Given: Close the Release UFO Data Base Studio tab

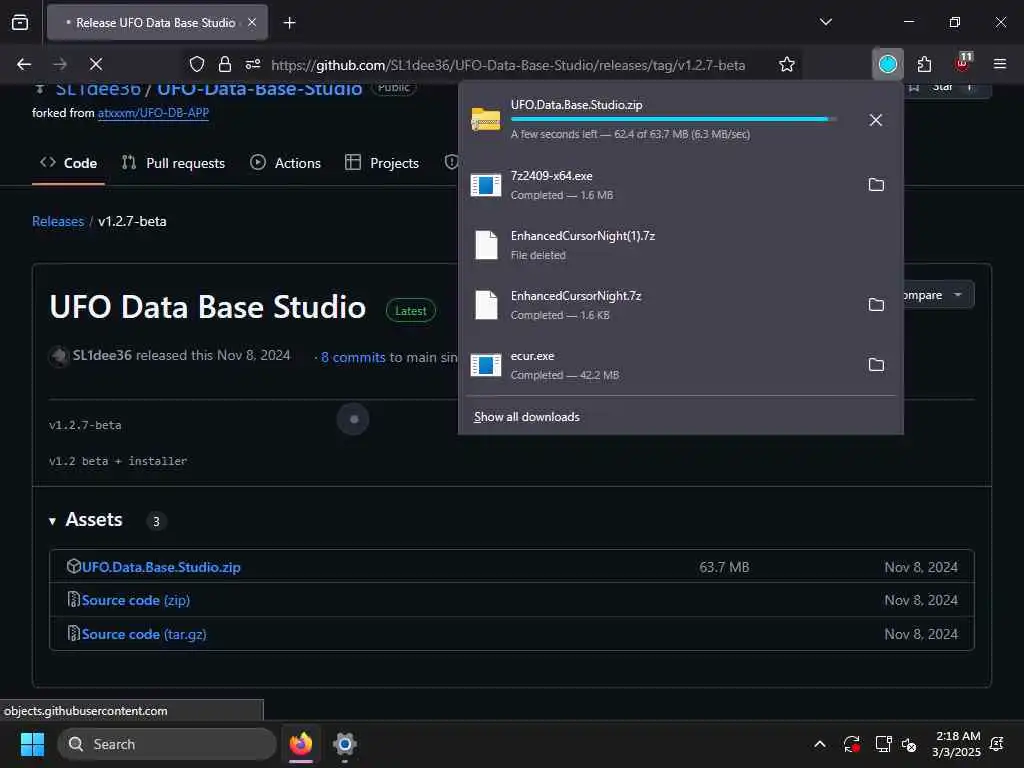Looking at the screenshot, I should pyautogui.click(x=252, y=23).
